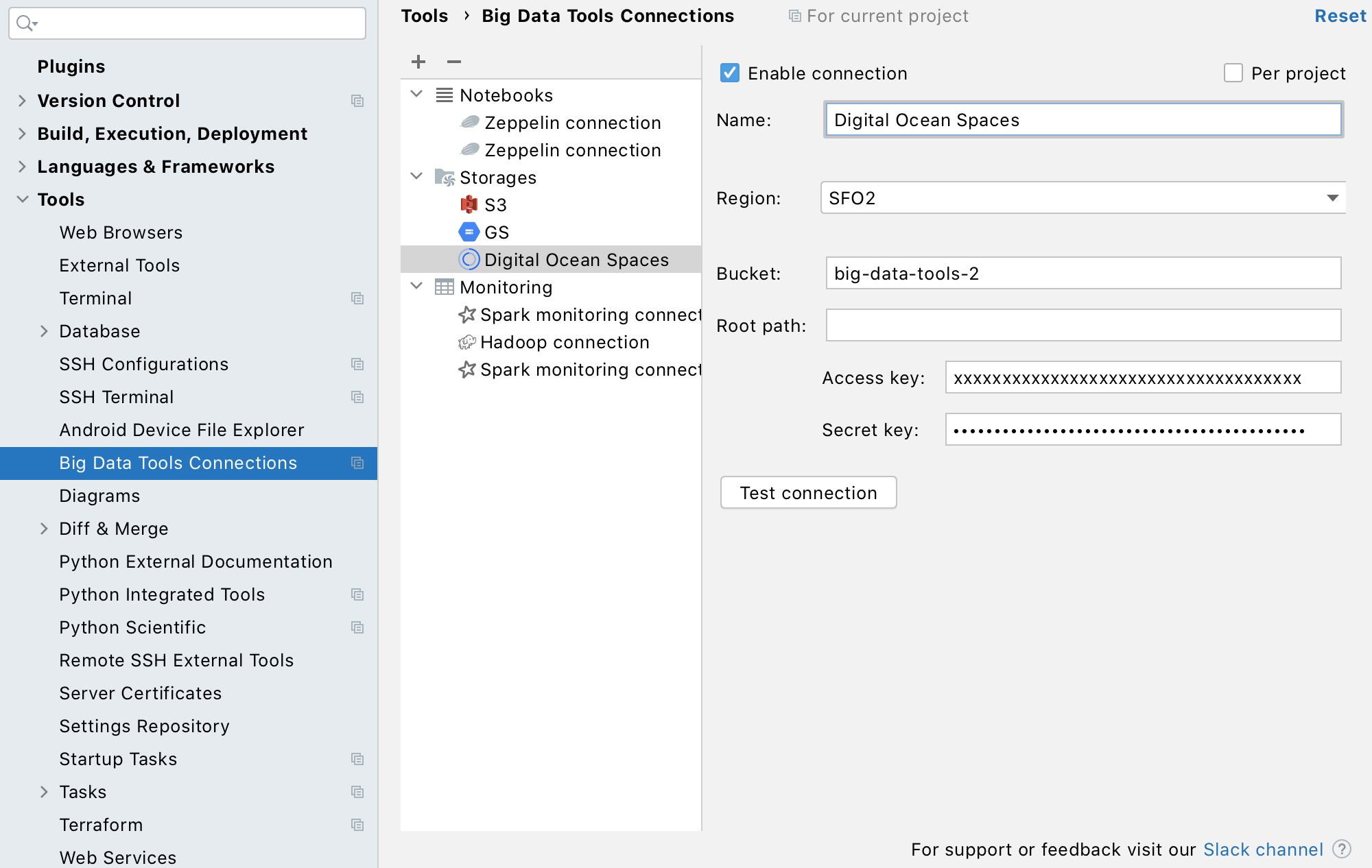The image size is (1372, 868).
Task: Expand the Languages & Frameworks section
Action: (22, 167)
